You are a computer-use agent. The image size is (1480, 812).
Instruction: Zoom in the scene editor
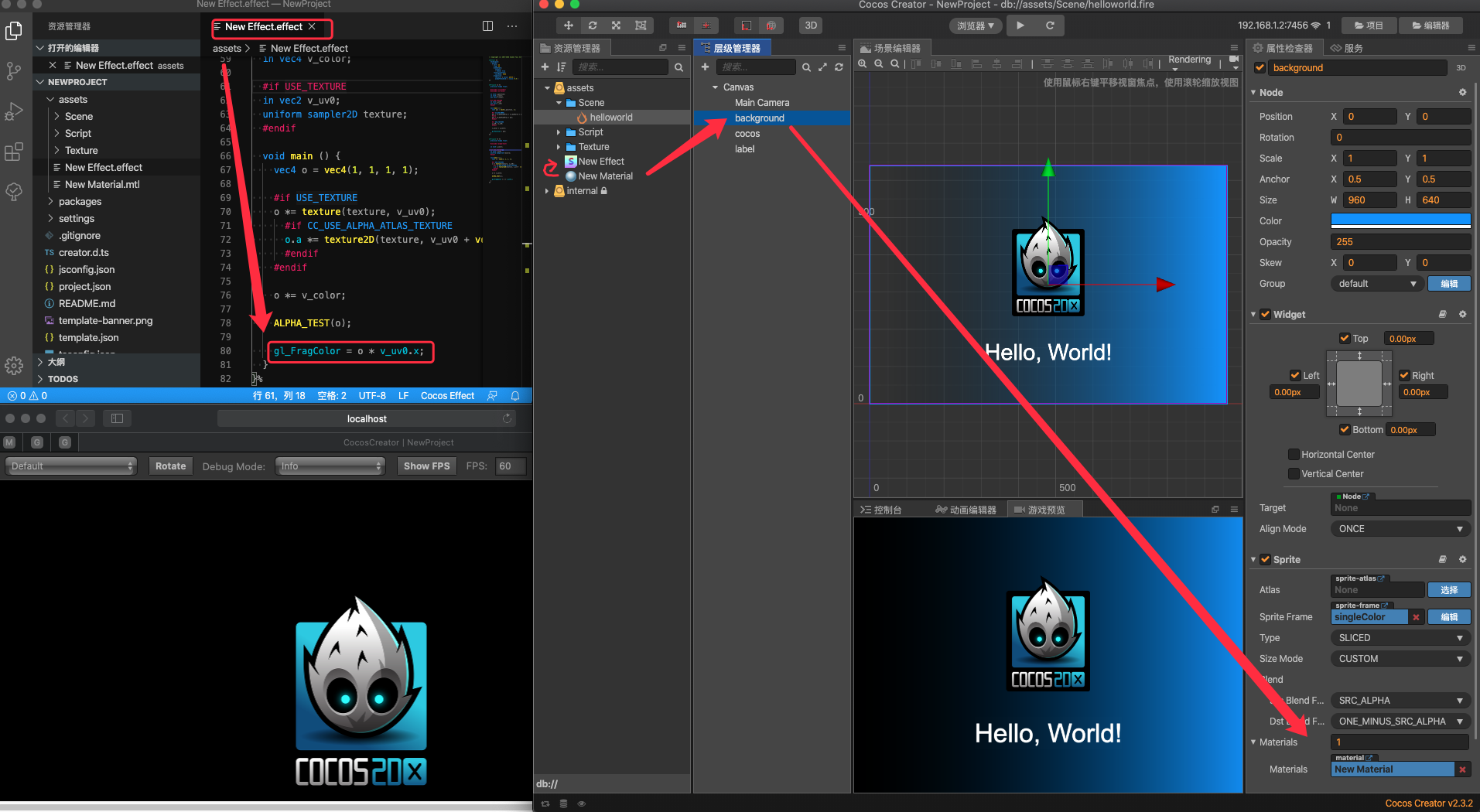pyautogui.click(x=862, y=63)
